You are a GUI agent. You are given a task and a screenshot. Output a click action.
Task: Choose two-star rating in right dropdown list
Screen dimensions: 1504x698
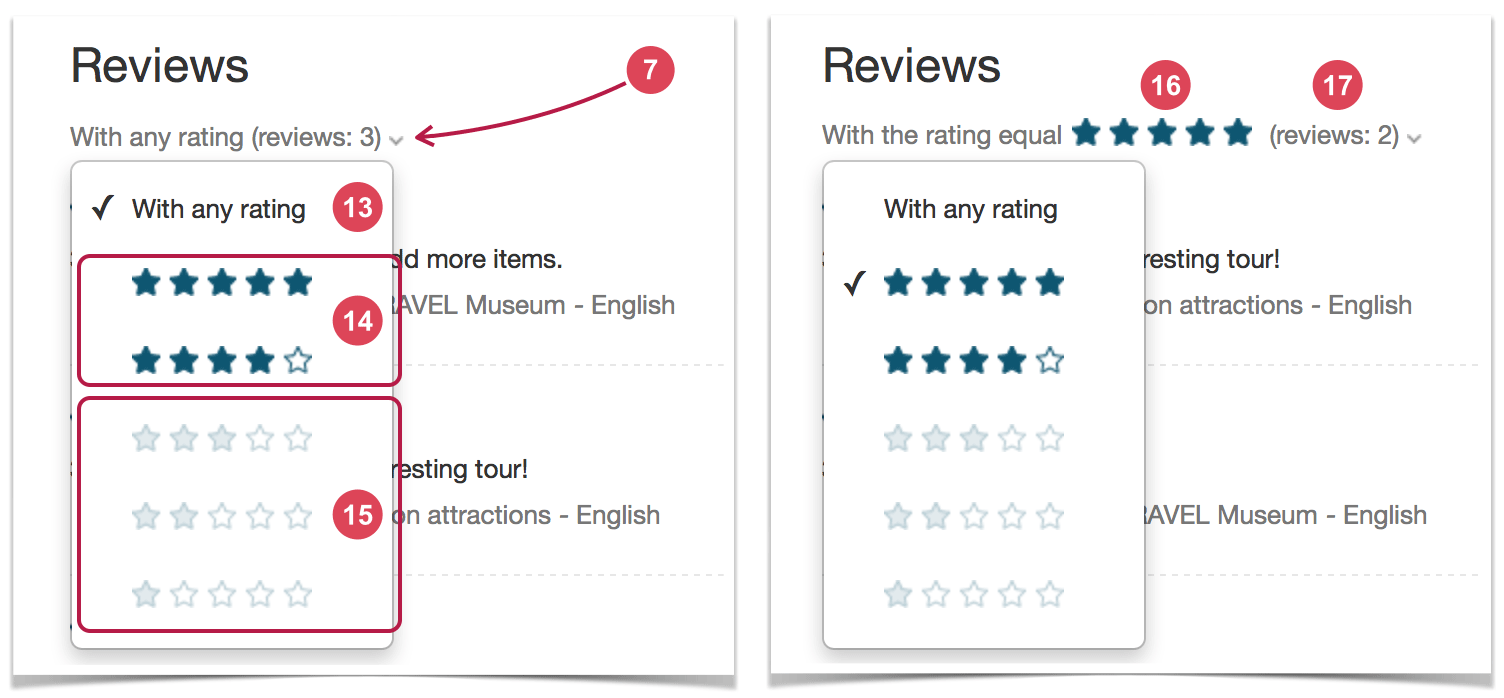pos(974,516)
